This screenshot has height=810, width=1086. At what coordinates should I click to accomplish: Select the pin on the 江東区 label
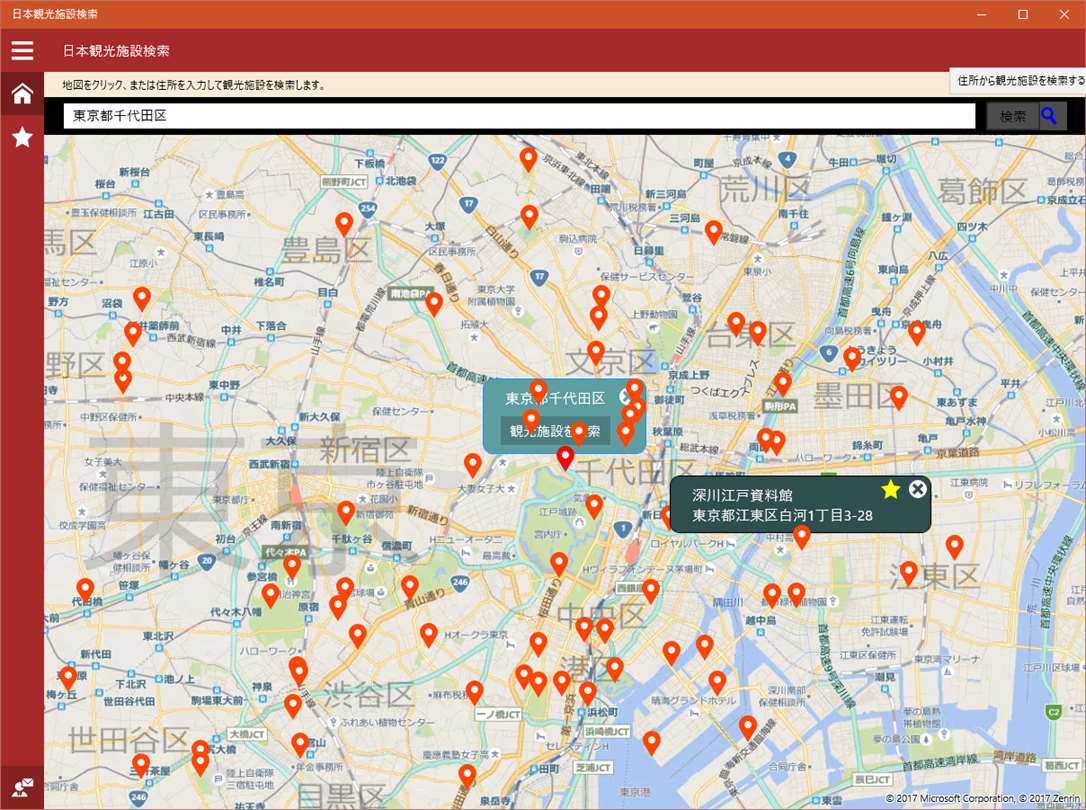[x=909, y=573]
